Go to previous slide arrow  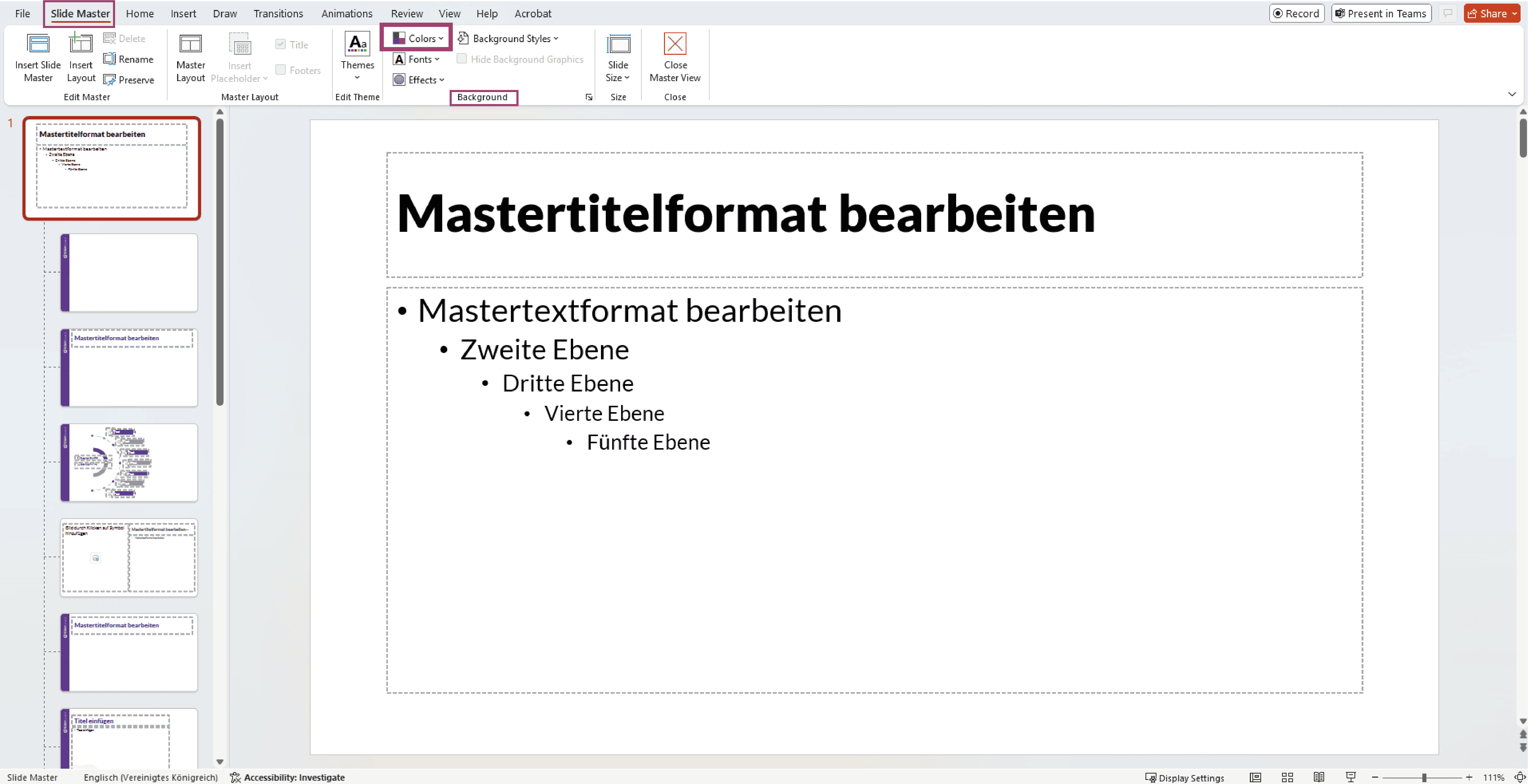click(x=1523, y=735)
